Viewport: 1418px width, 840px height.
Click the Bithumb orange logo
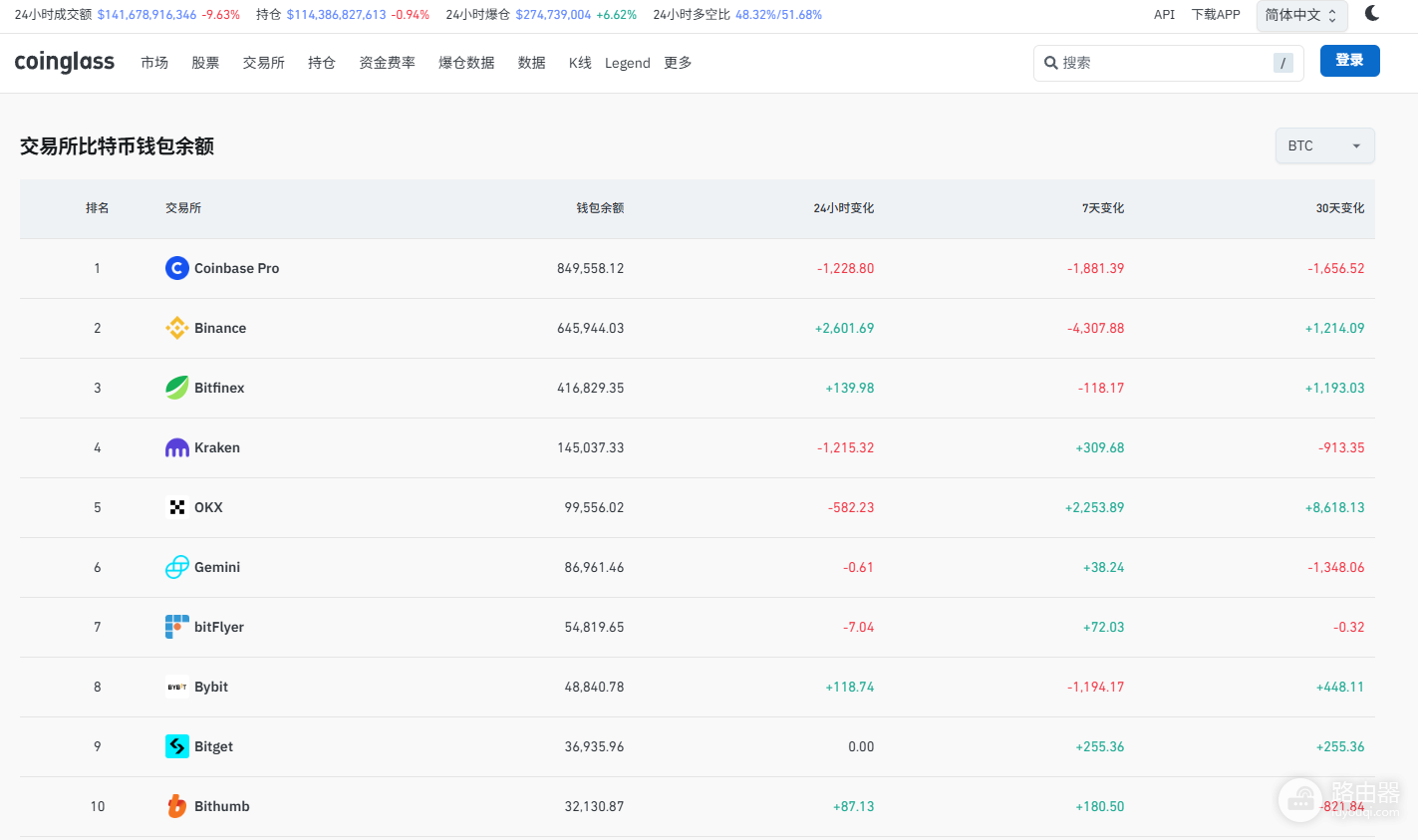click(176, 806)
